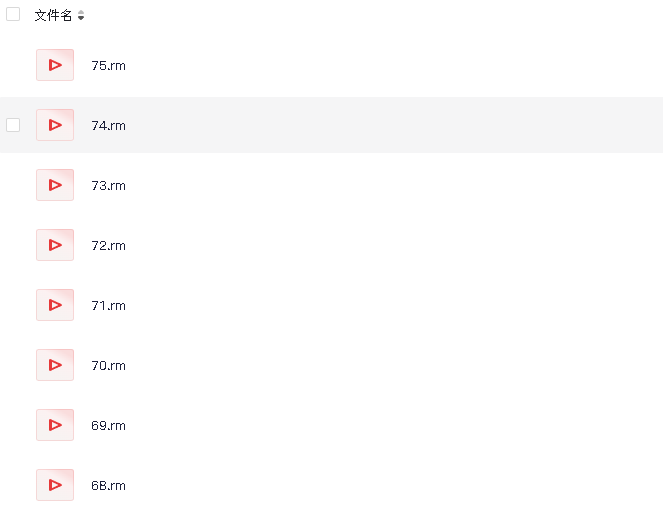The width and height of the screenshot is (663, 523).
Task: Click the video icon for 72.rm
Action: [55, 245]
